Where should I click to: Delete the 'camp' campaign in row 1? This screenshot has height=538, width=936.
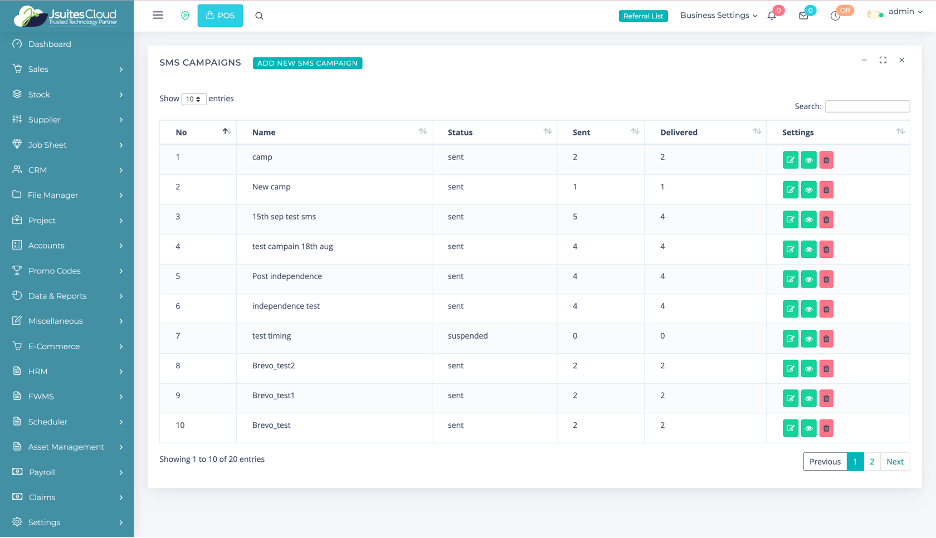click(x=826, y=160)
